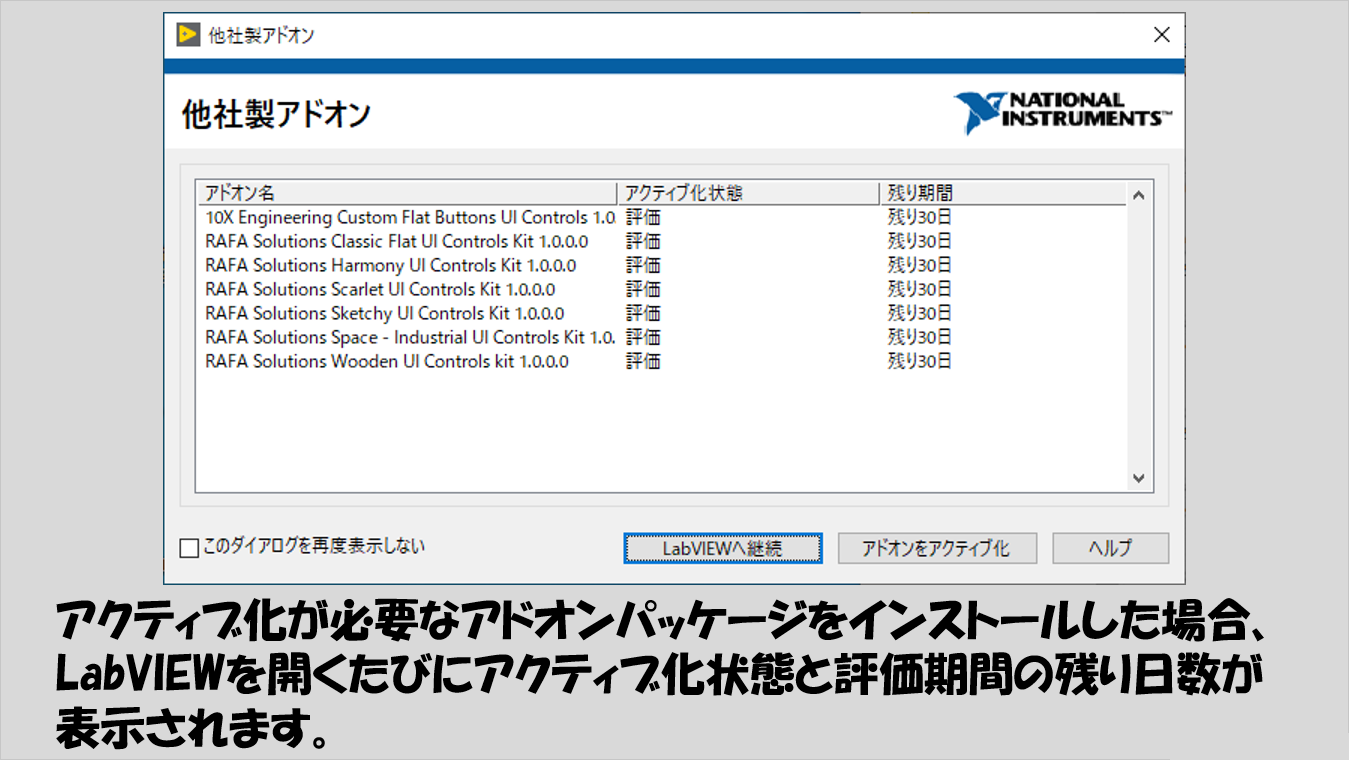Select RAFA Solutions Scarlet UI Controls Kit
Image resolution: width=1349 pixels, height=760 pixels.
662,289
